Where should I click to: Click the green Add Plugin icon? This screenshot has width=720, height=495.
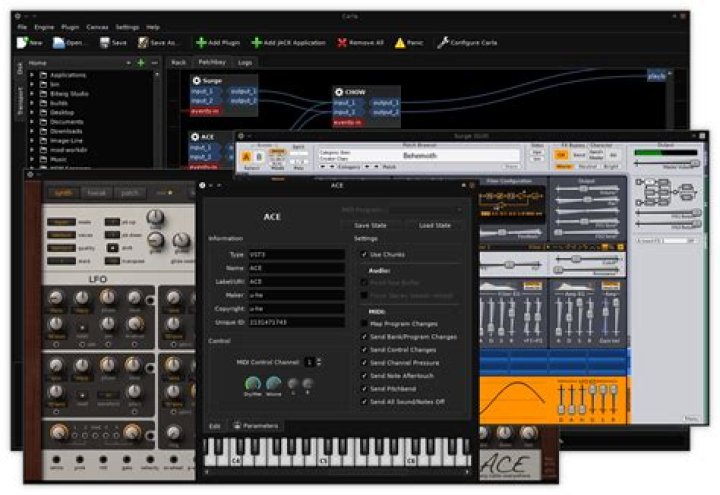201,43
